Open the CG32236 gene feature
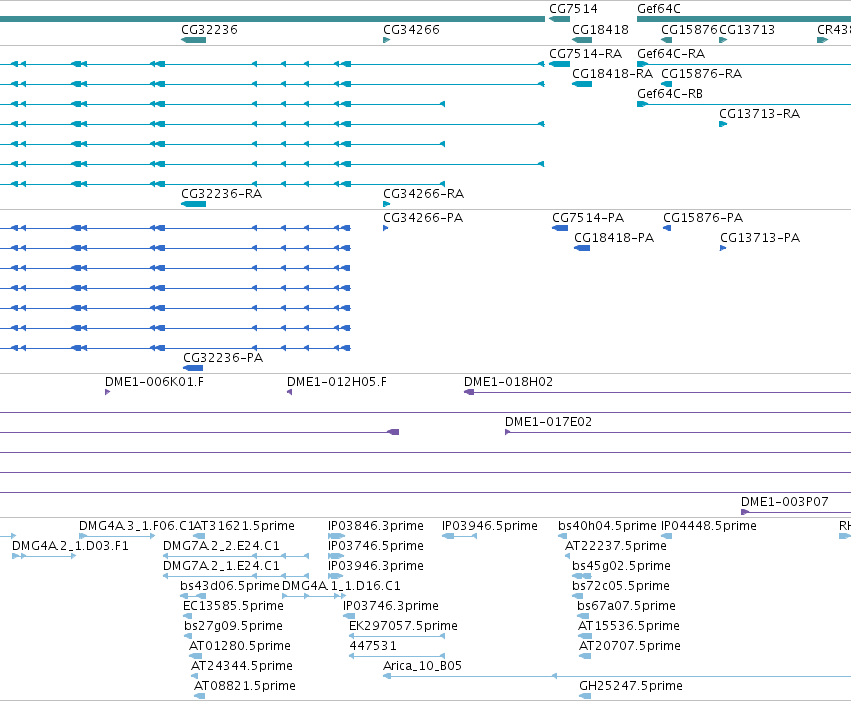 point(193,40)
